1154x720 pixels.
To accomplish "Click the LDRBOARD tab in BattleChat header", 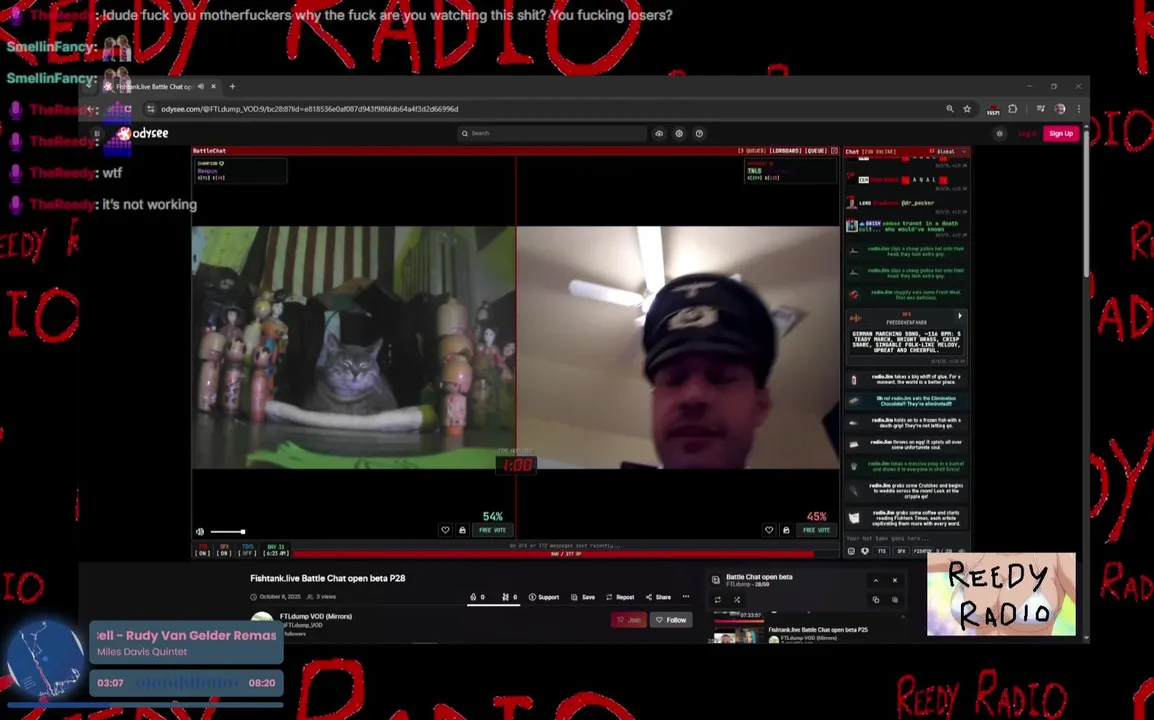I will click(x=785, y=151).
